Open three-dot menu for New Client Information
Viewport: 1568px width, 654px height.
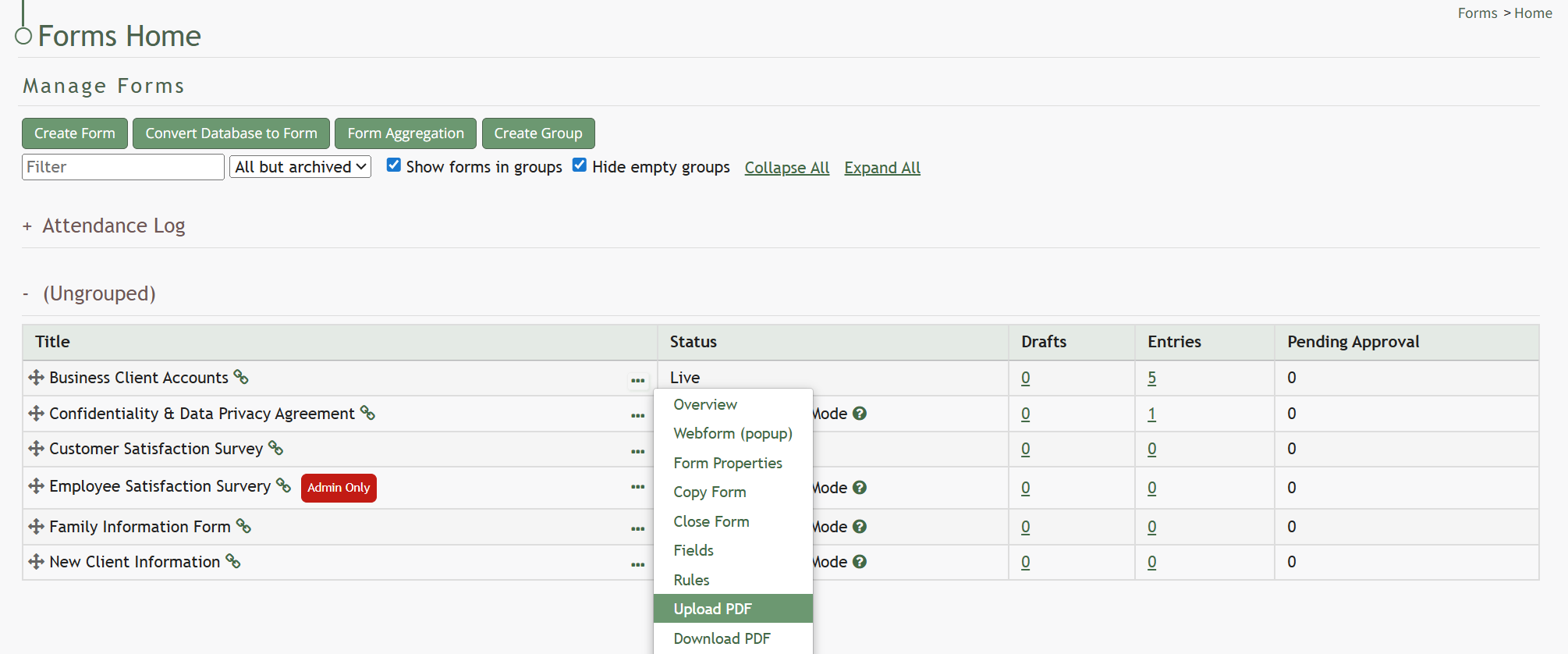pos(637,563)
